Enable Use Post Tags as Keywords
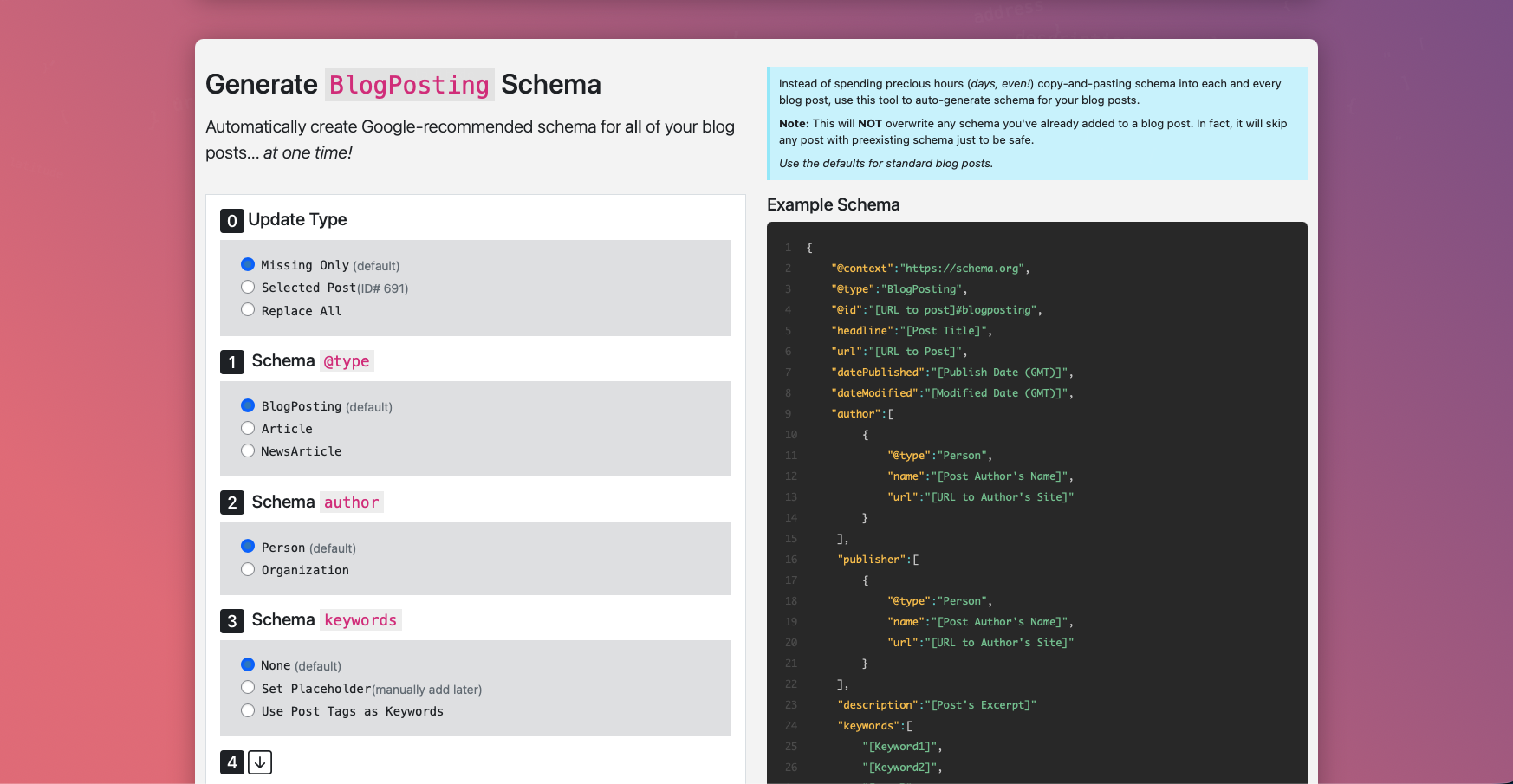This screenshot has width=1513, height=784. [248, 710]
